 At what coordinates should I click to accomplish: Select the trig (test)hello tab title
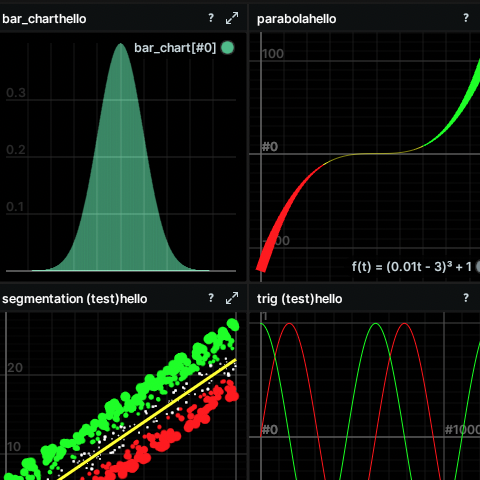(x=299, y=299)
